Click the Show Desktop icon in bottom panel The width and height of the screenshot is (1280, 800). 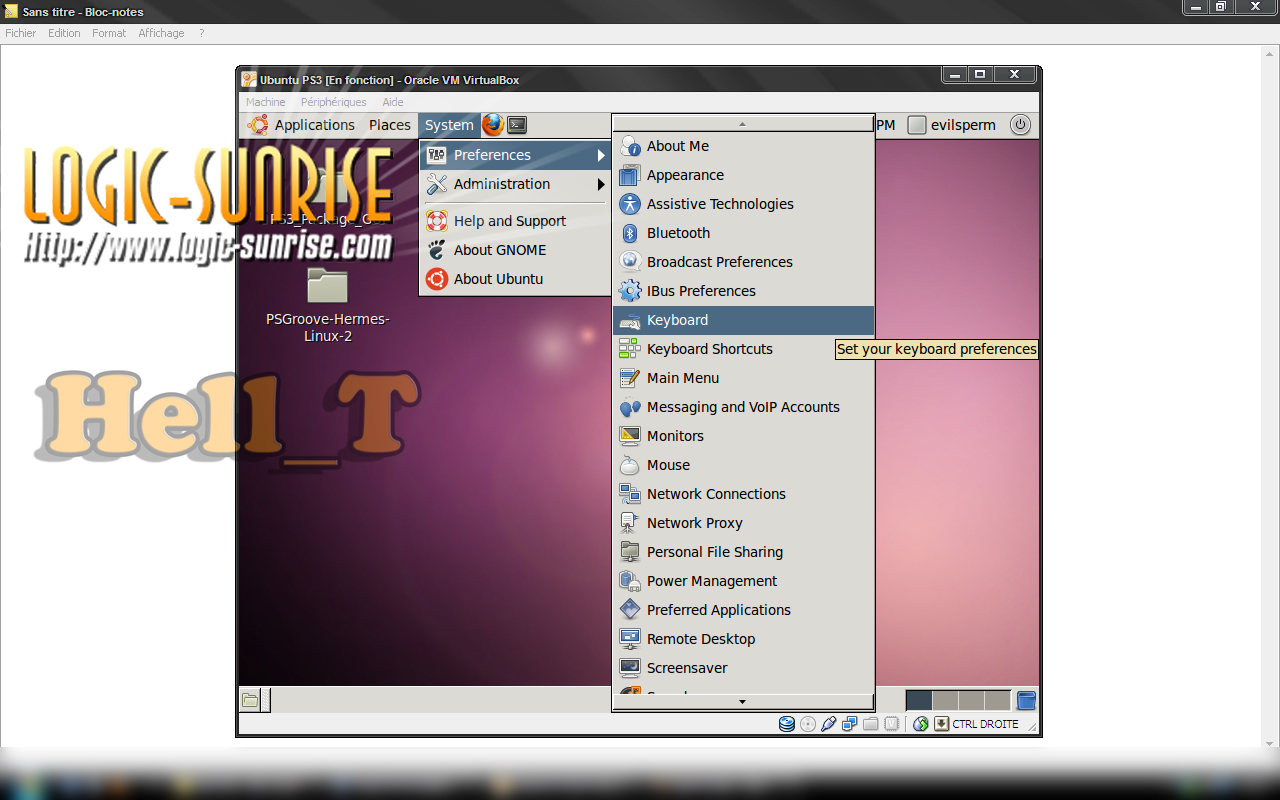250,700
